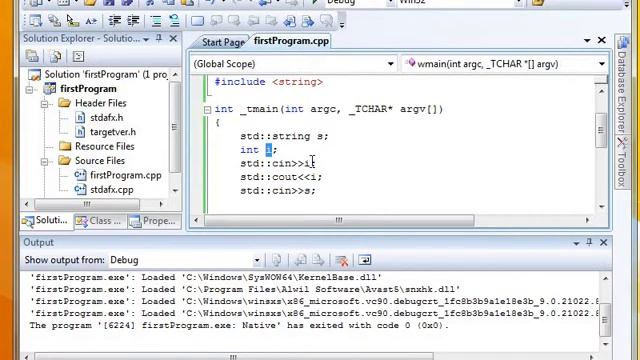Collapse the firstProgram project node
The image size is (640, 360).
point(30,89)
